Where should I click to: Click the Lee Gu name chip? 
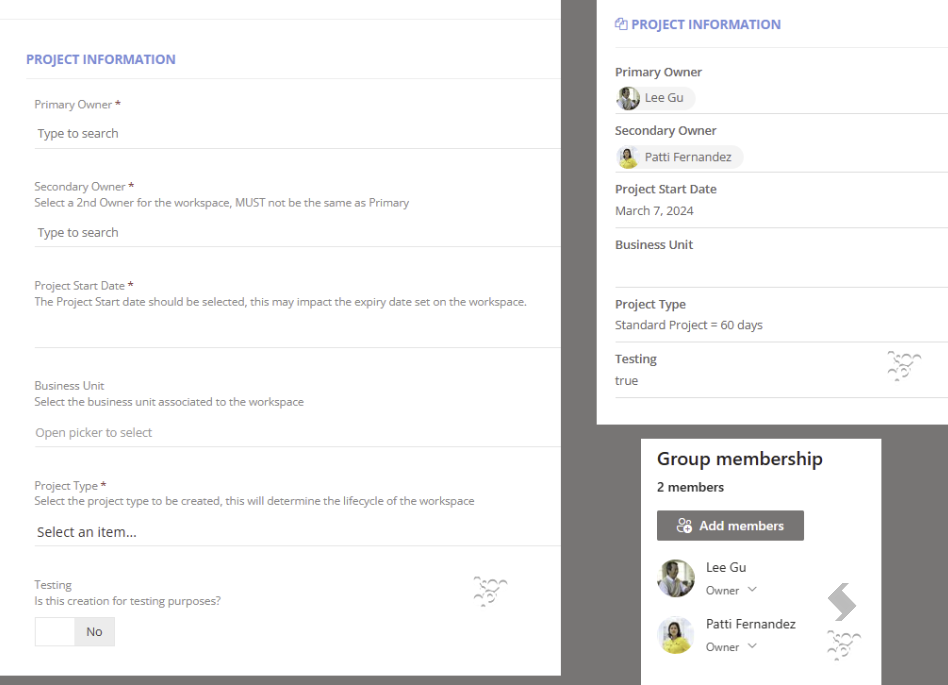point(655,98)
